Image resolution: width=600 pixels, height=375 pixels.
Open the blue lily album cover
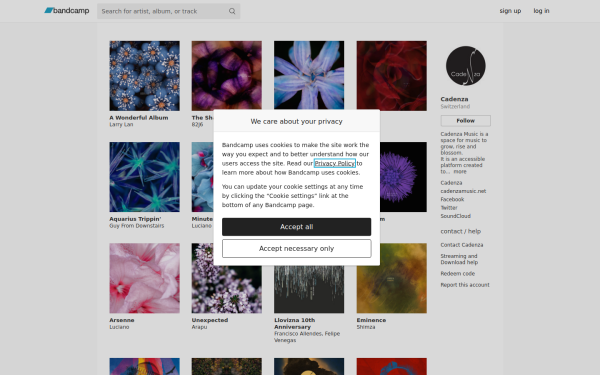309,75
